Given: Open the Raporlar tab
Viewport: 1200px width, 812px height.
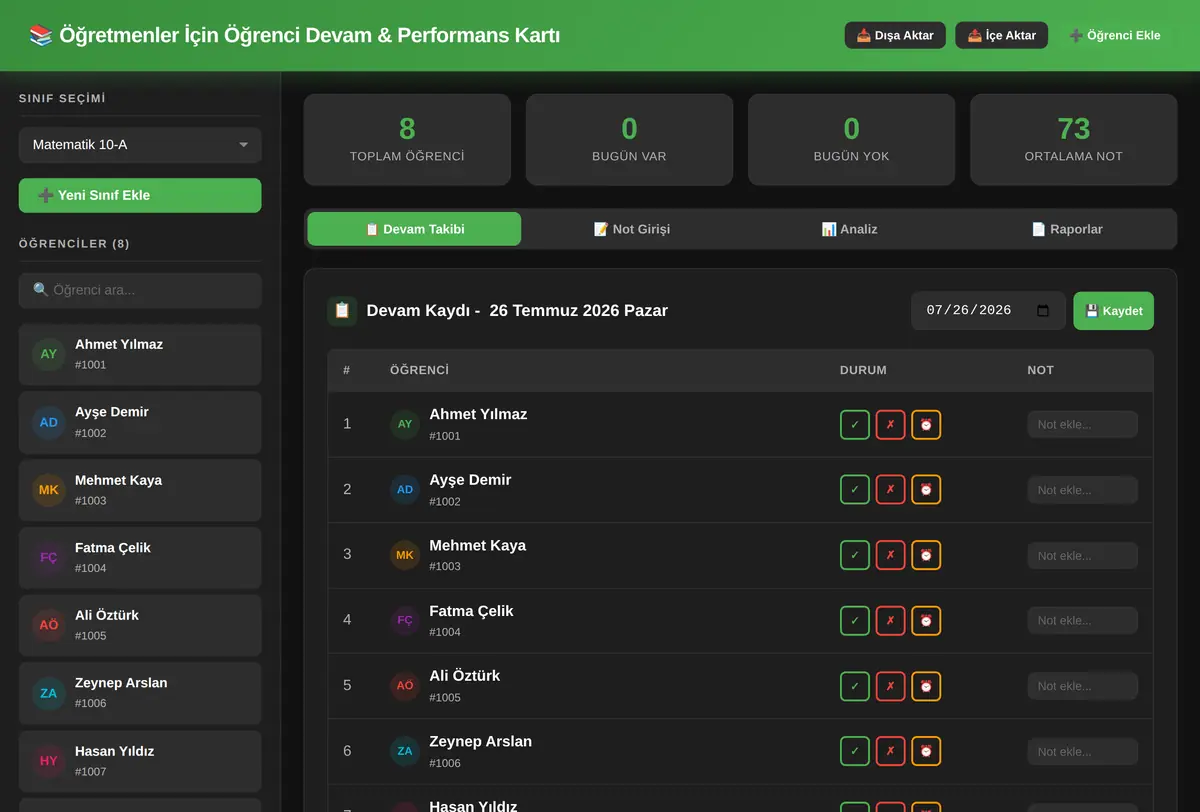Looking at the screenshot, I should click(x=1067, y=229).
